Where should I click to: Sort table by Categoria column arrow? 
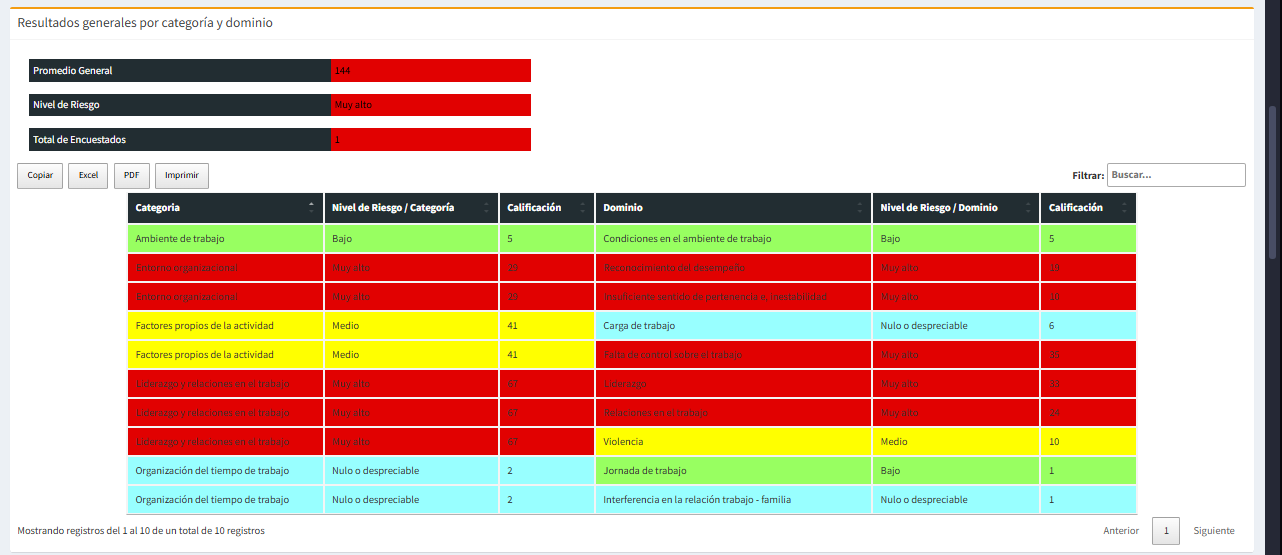311,208
